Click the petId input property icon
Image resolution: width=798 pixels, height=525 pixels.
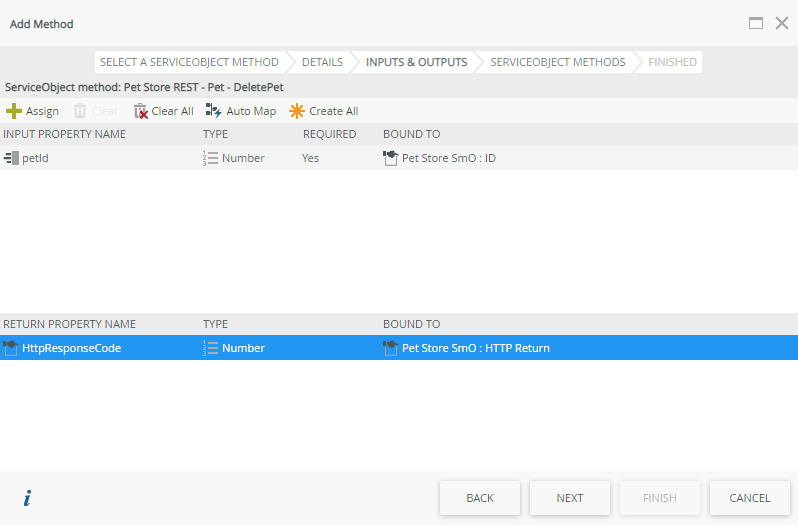(11, 158)
